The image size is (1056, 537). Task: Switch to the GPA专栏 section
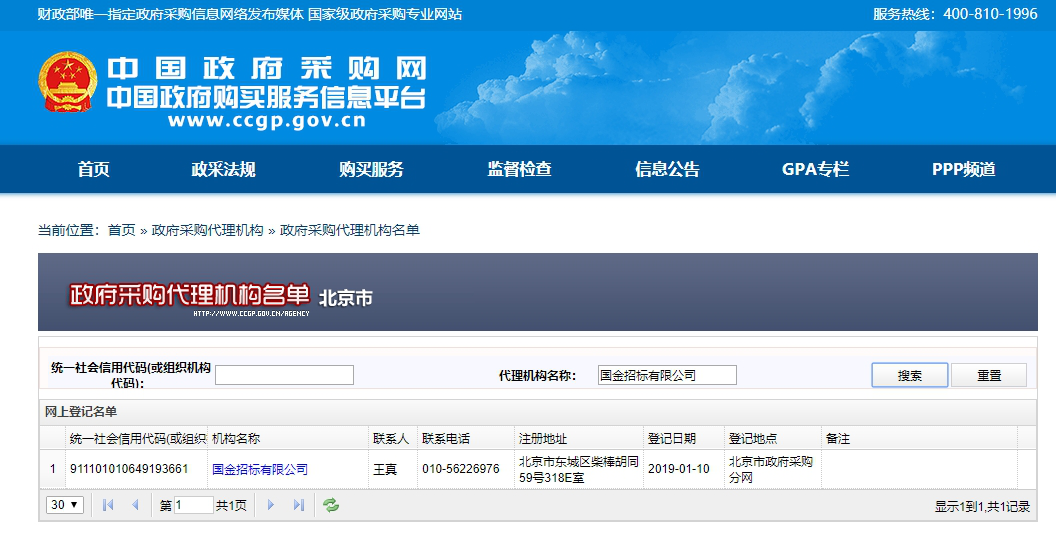pyautogui.click(x=815, y=169)
